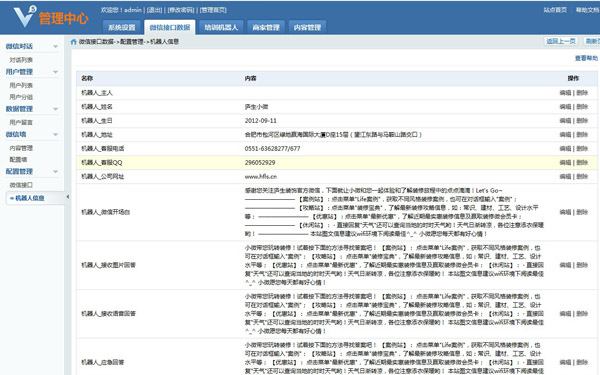Image resolution: width=600 pixels, height=375 pixels.
Task: Edit the 机器人_接收图片回答 row
Action: (565, 265)
